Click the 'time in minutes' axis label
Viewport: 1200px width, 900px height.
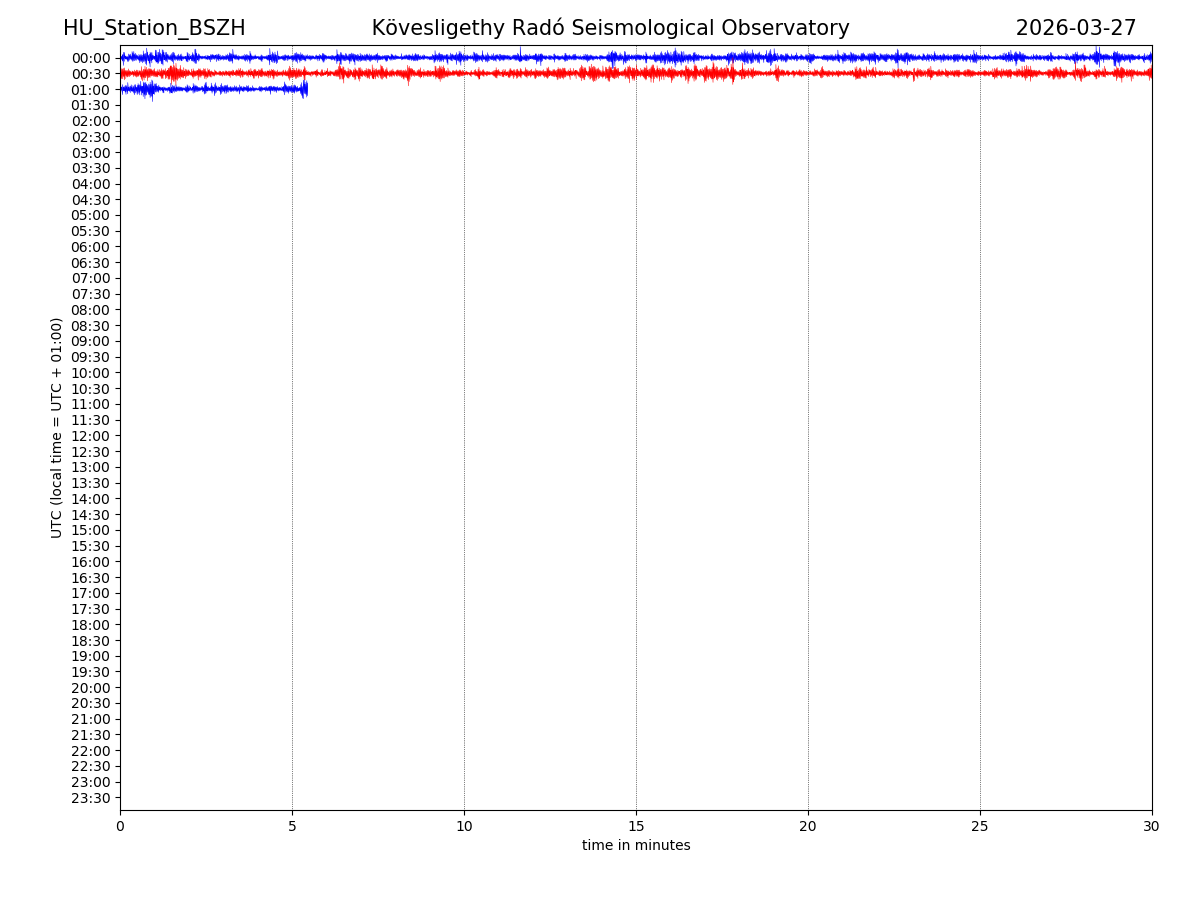[636, 846]
